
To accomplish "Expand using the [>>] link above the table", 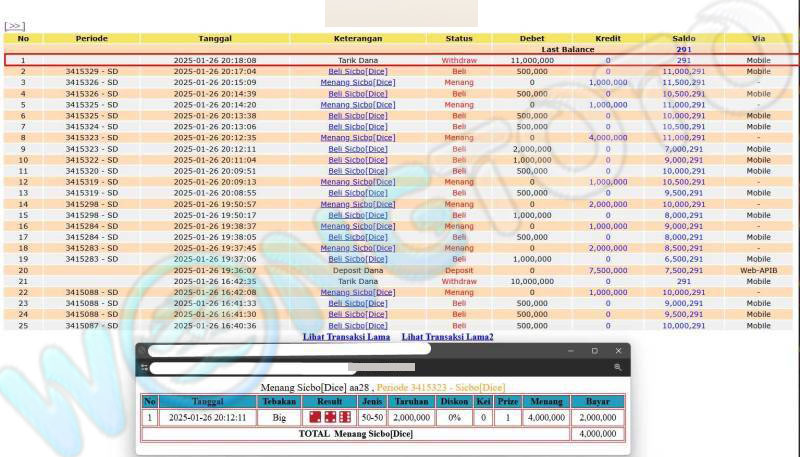I will 14,26.
